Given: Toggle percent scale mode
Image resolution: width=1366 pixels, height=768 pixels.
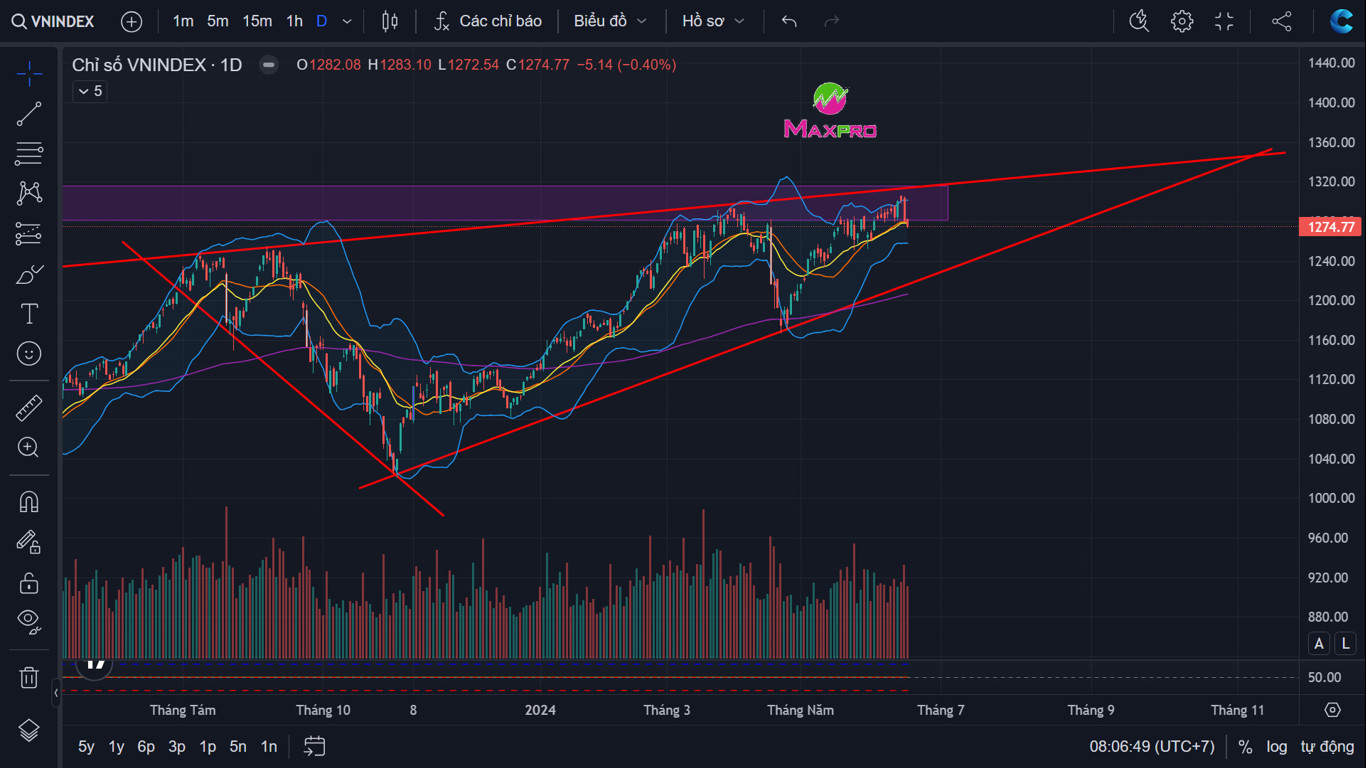Looking at the screenshot, I should click(1245, 746).
